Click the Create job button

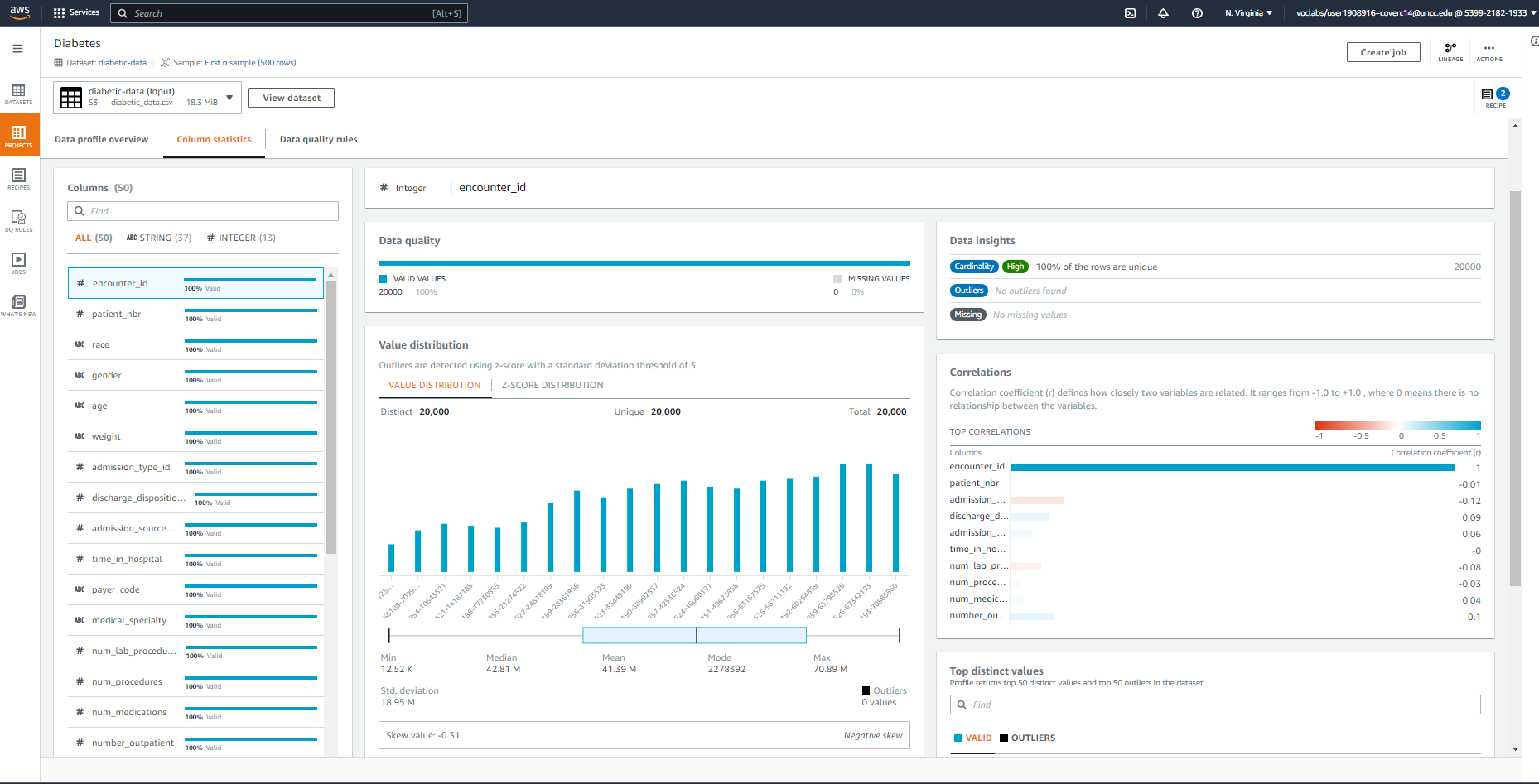tap(1382, 52)
